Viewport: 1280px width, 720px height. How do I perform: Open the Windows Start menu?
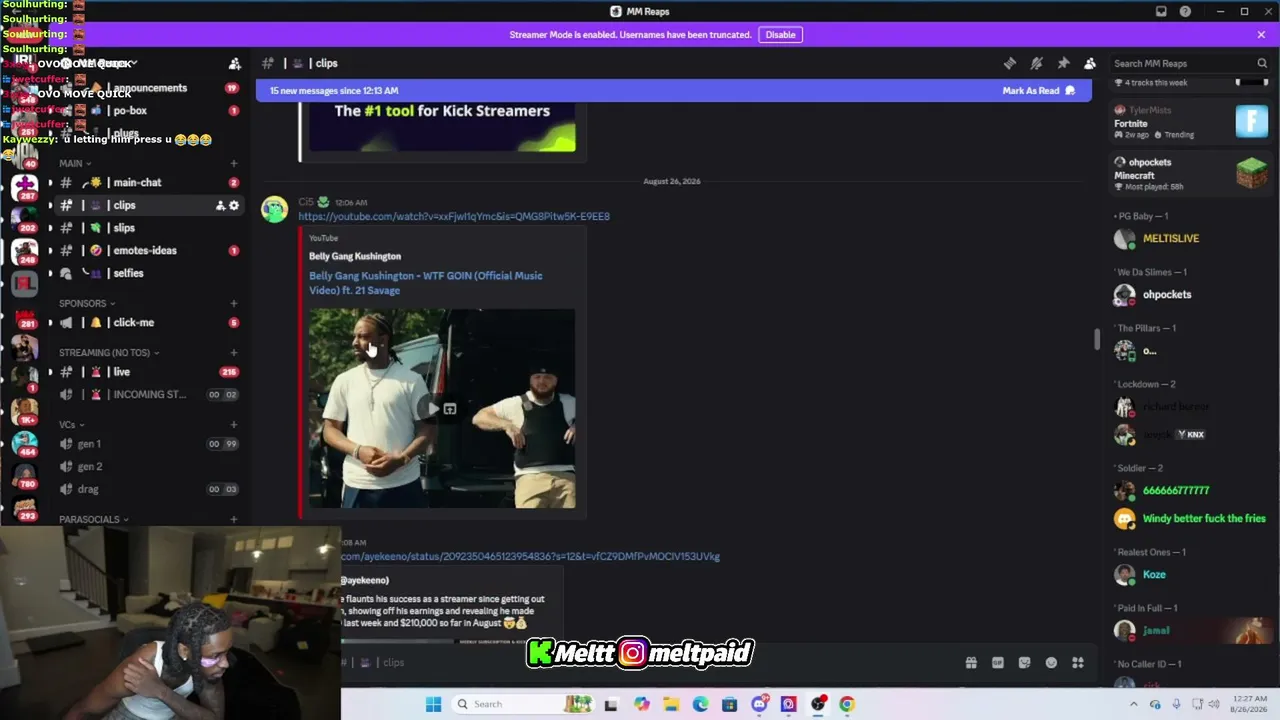[433, 704]
